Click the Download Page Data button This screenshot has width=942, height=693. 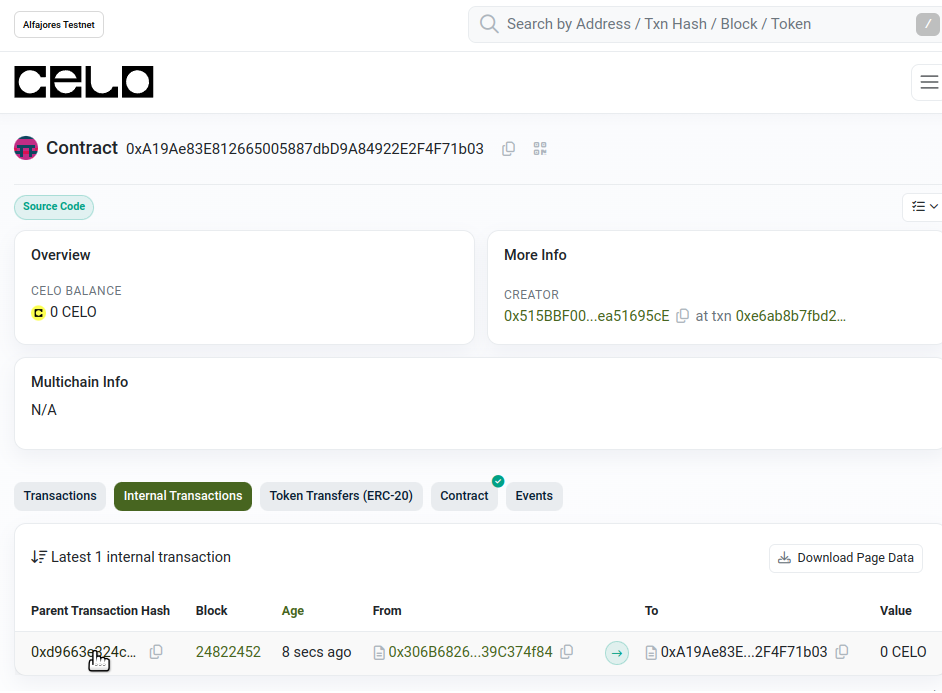(x=846, y=558)
